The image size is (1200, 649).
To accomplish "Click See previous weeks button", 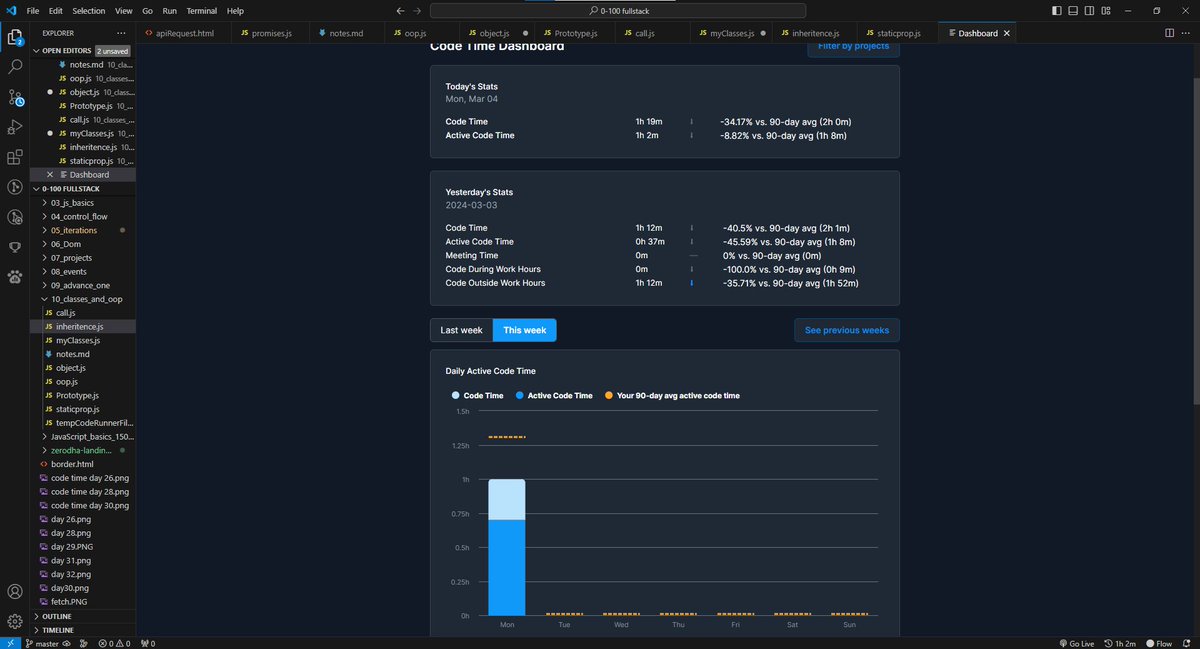I will point(846,330).
